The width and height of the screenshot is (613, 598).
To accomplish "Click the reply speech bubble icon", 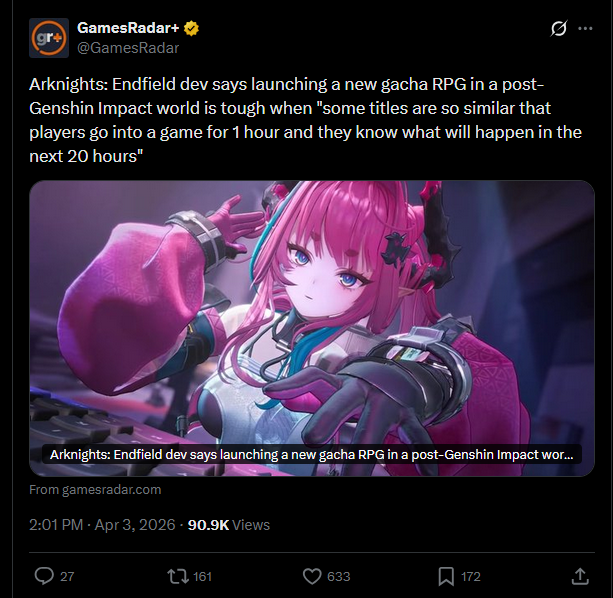I will [44, 576].
